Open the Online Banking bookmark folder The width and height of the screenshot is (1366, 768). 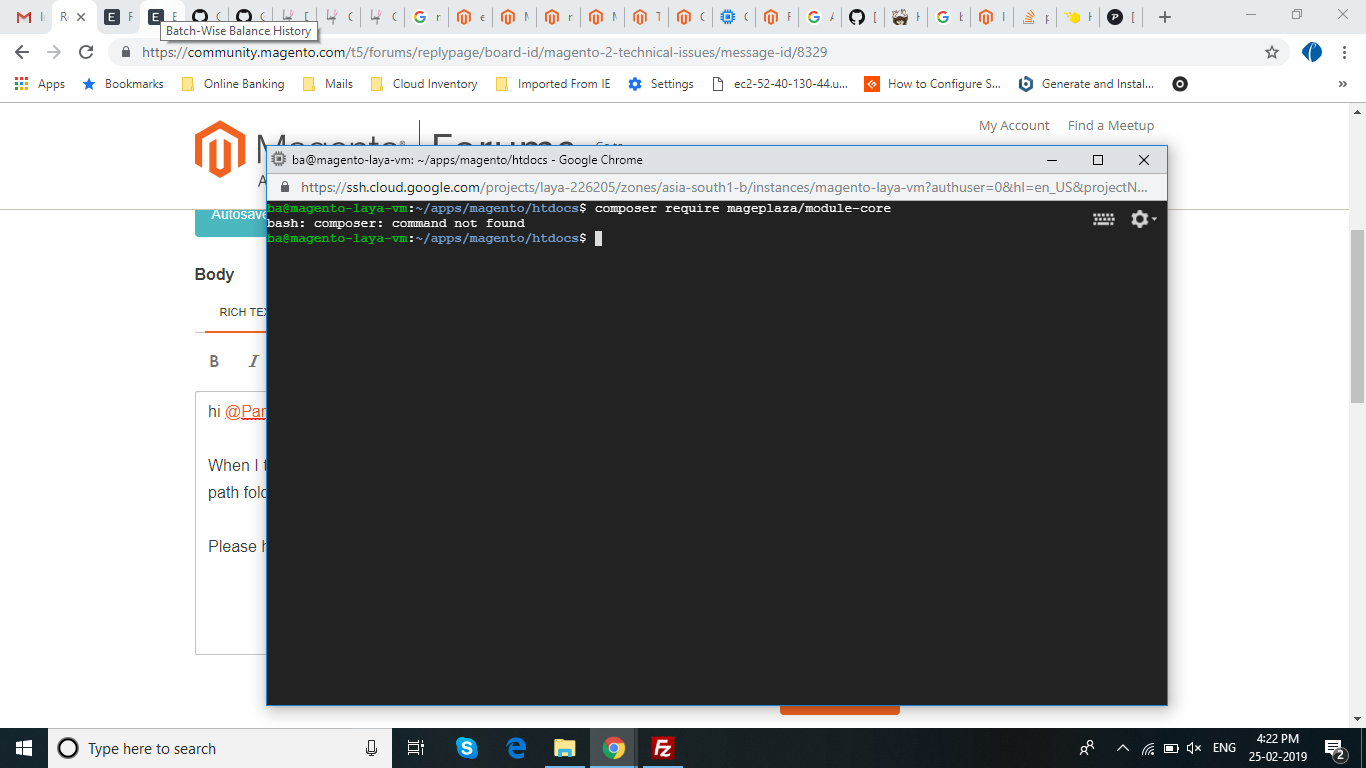point(233,84)
